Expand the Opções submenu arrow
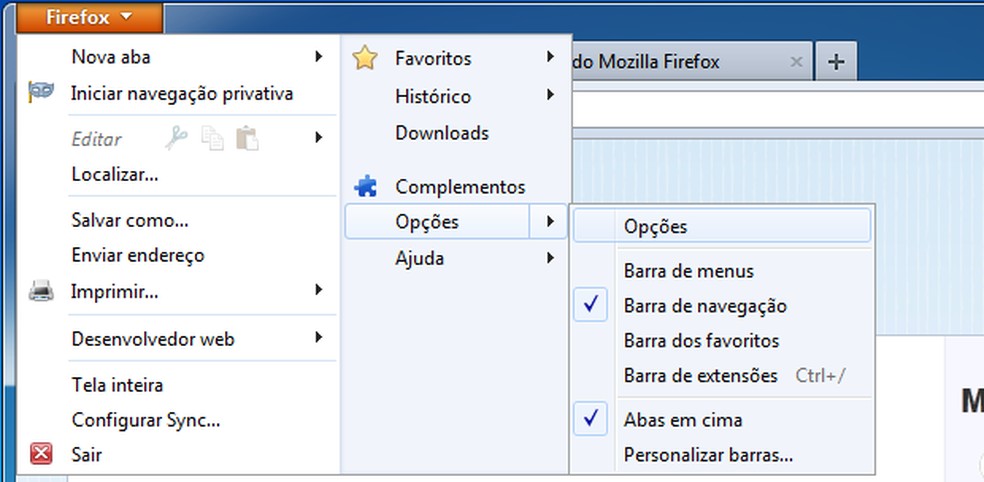This screenshot has height=482, width=984. tap(550, 221)
